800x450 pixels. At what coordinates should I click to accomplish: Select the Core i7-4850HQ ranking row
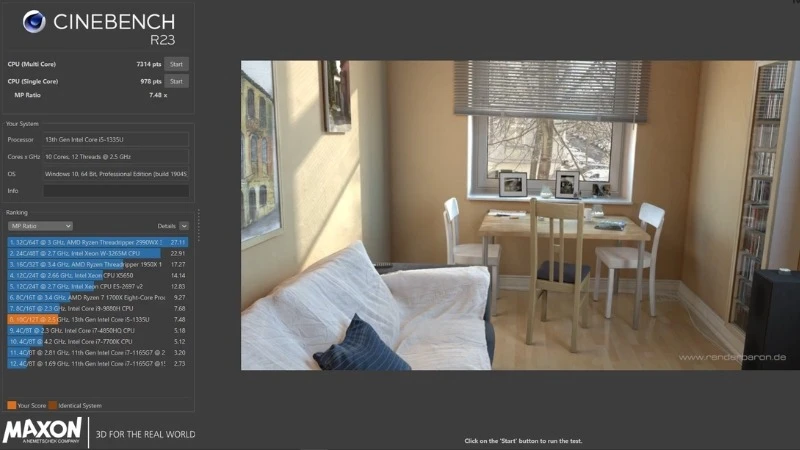(97, 331)
